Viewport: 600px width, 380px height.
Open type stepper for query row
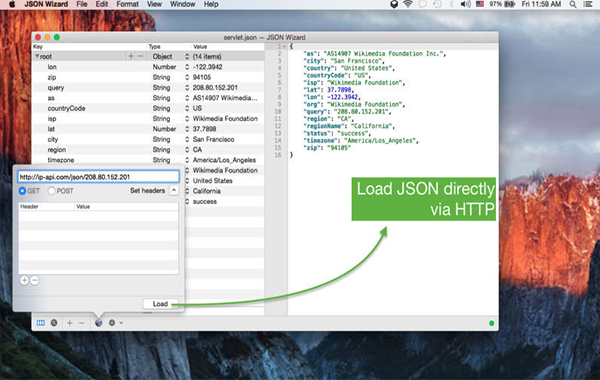[187, 87]
